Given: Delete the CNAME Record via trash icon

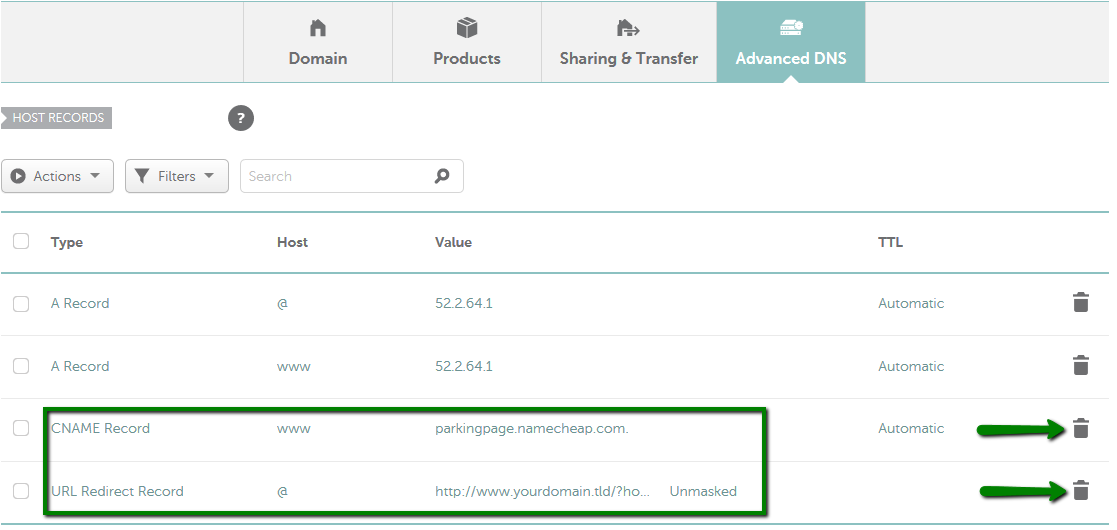Looking at the screenshot, I should pyautogui.click(x=1081, y=428).
